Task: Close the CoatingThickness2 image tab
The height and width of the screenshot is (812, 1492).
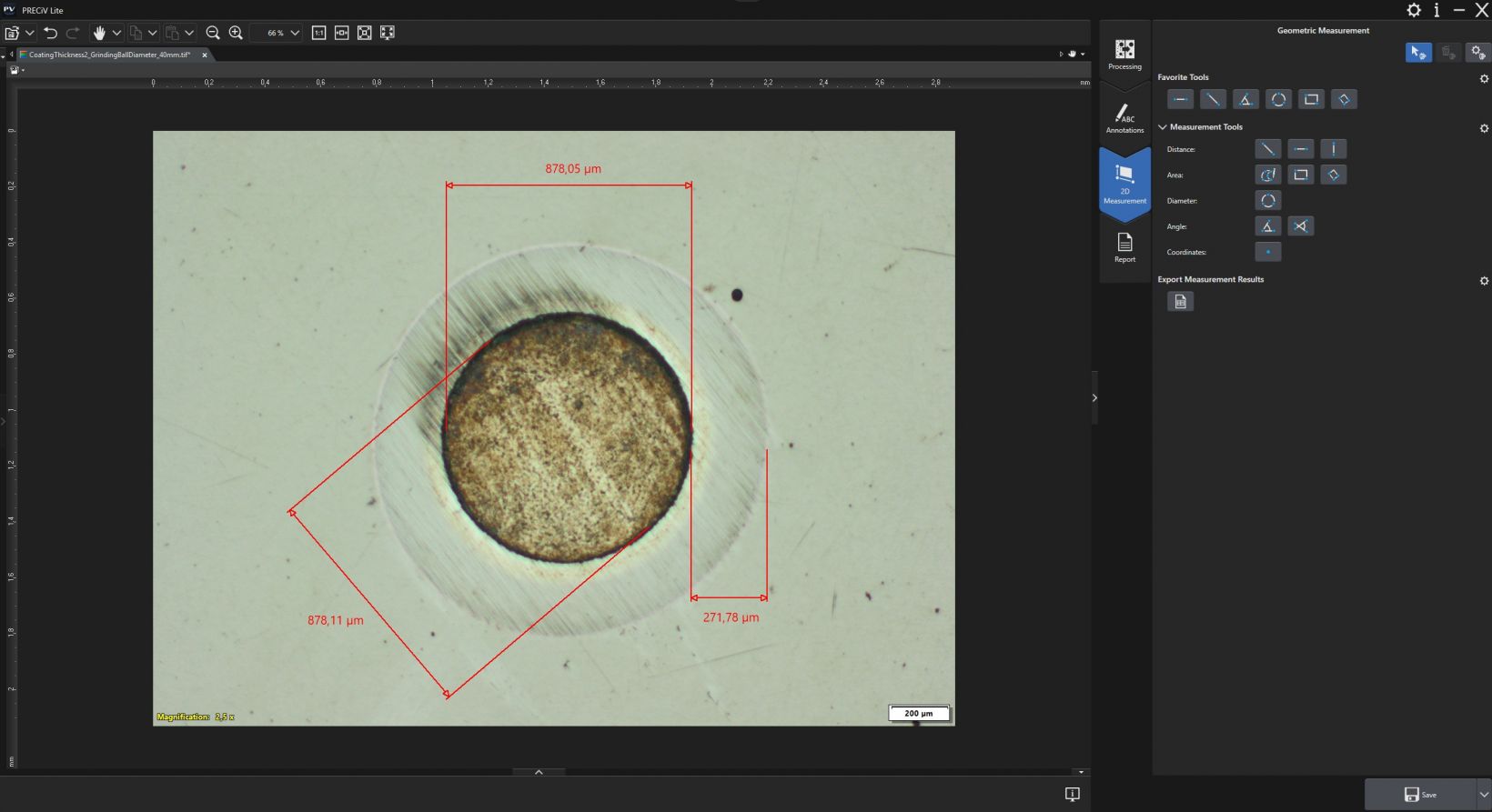Action: click(205, 55)
